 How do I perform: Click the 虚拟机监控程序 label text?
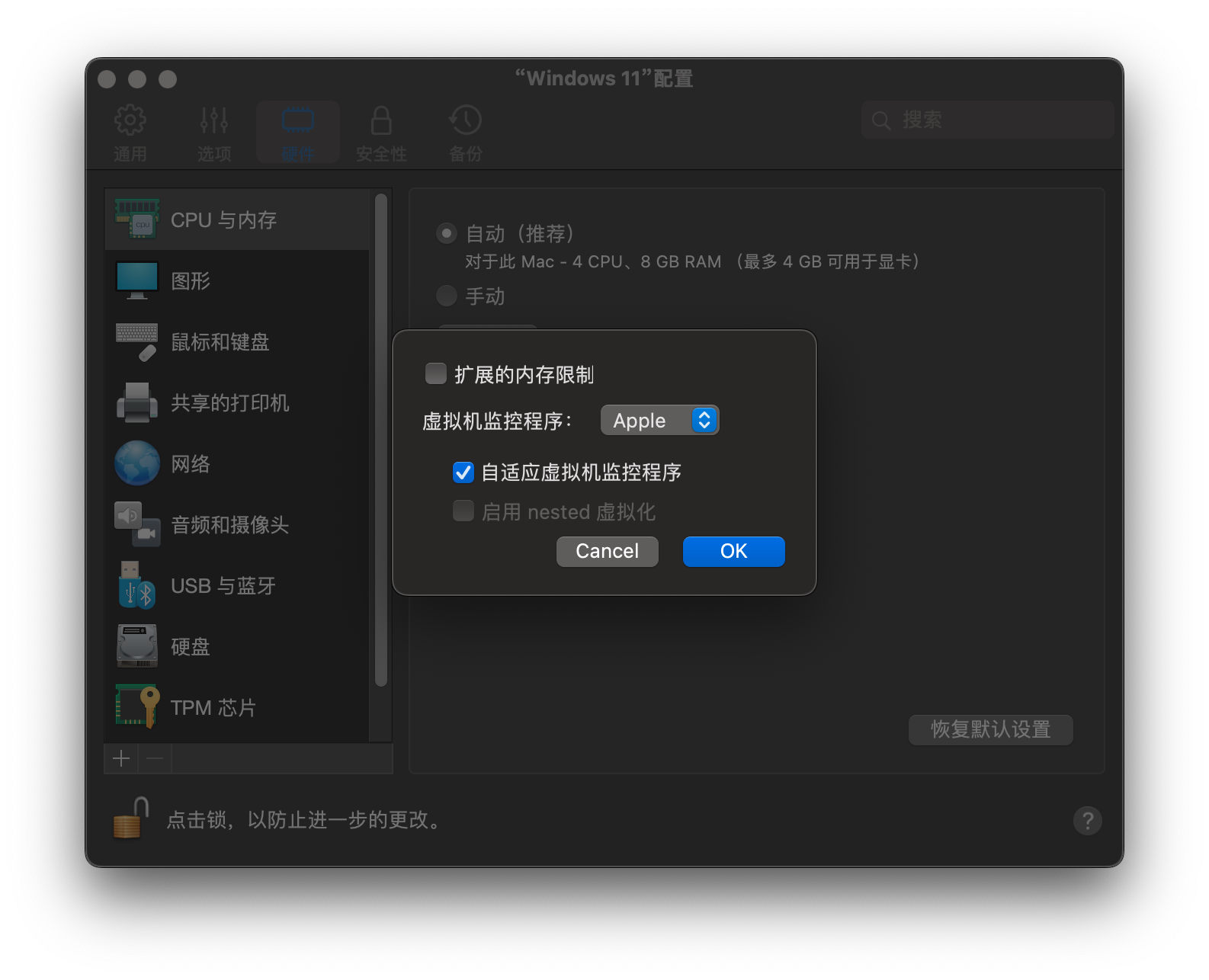(x=497, y=421)
